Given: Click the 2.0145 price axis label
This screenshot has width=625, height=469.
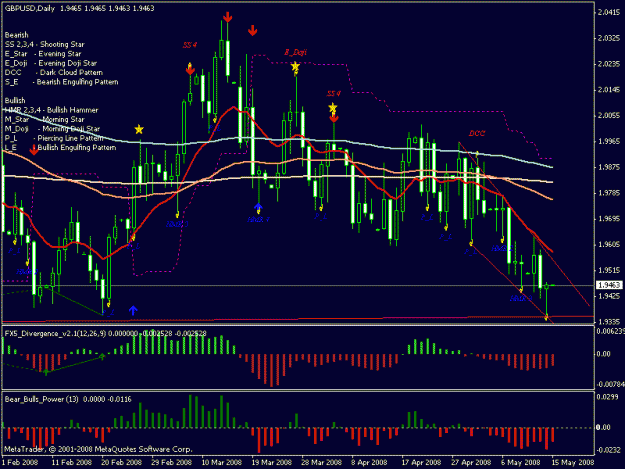Looking at the screenshot, I should 609,90.
